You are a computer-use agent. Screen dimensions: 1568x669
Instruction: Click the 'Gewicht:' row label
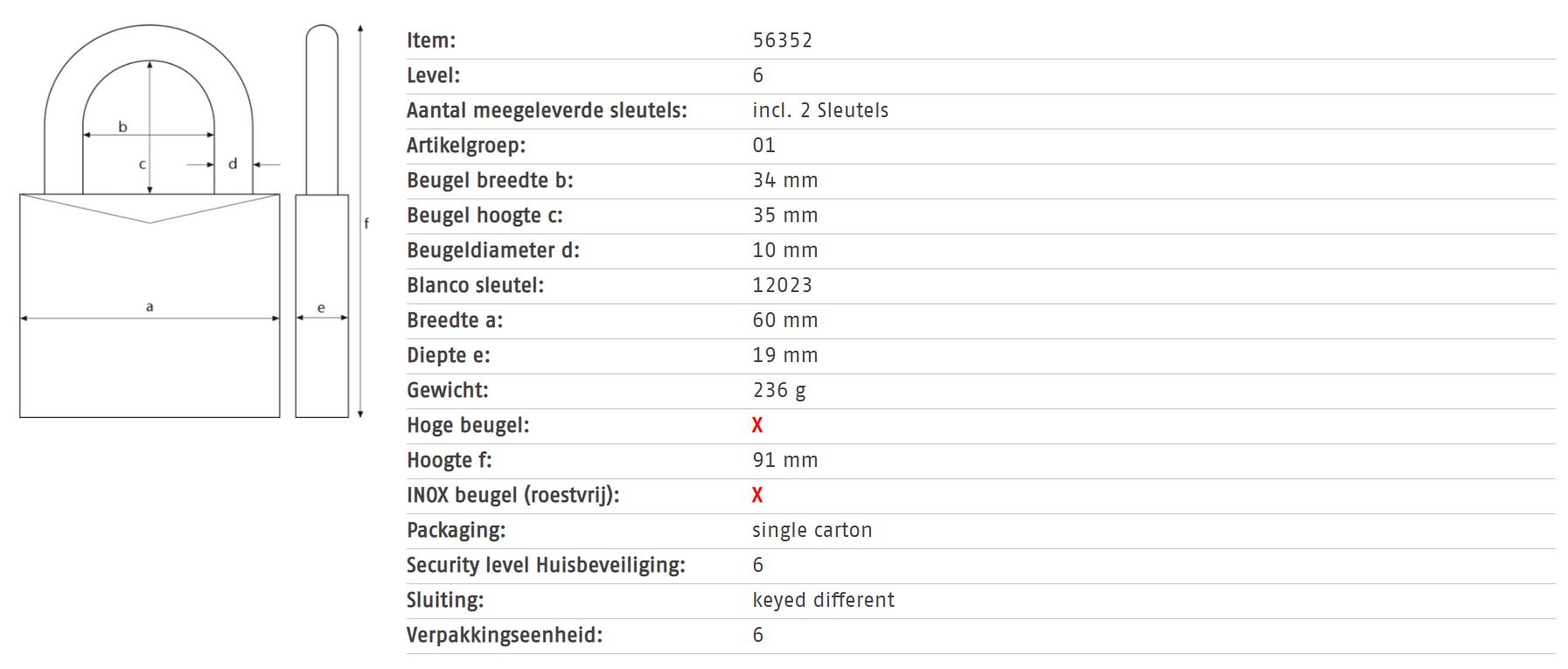pyautogui.click(x=447, y=390)
